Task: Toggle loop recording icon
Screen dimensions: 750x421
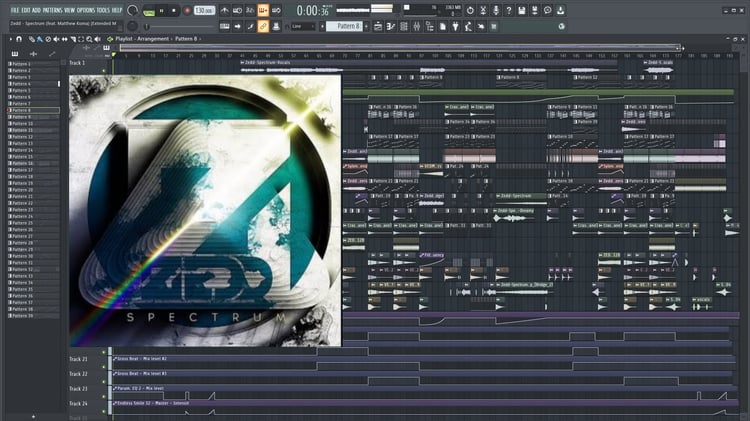Action: tap(276, 10)
